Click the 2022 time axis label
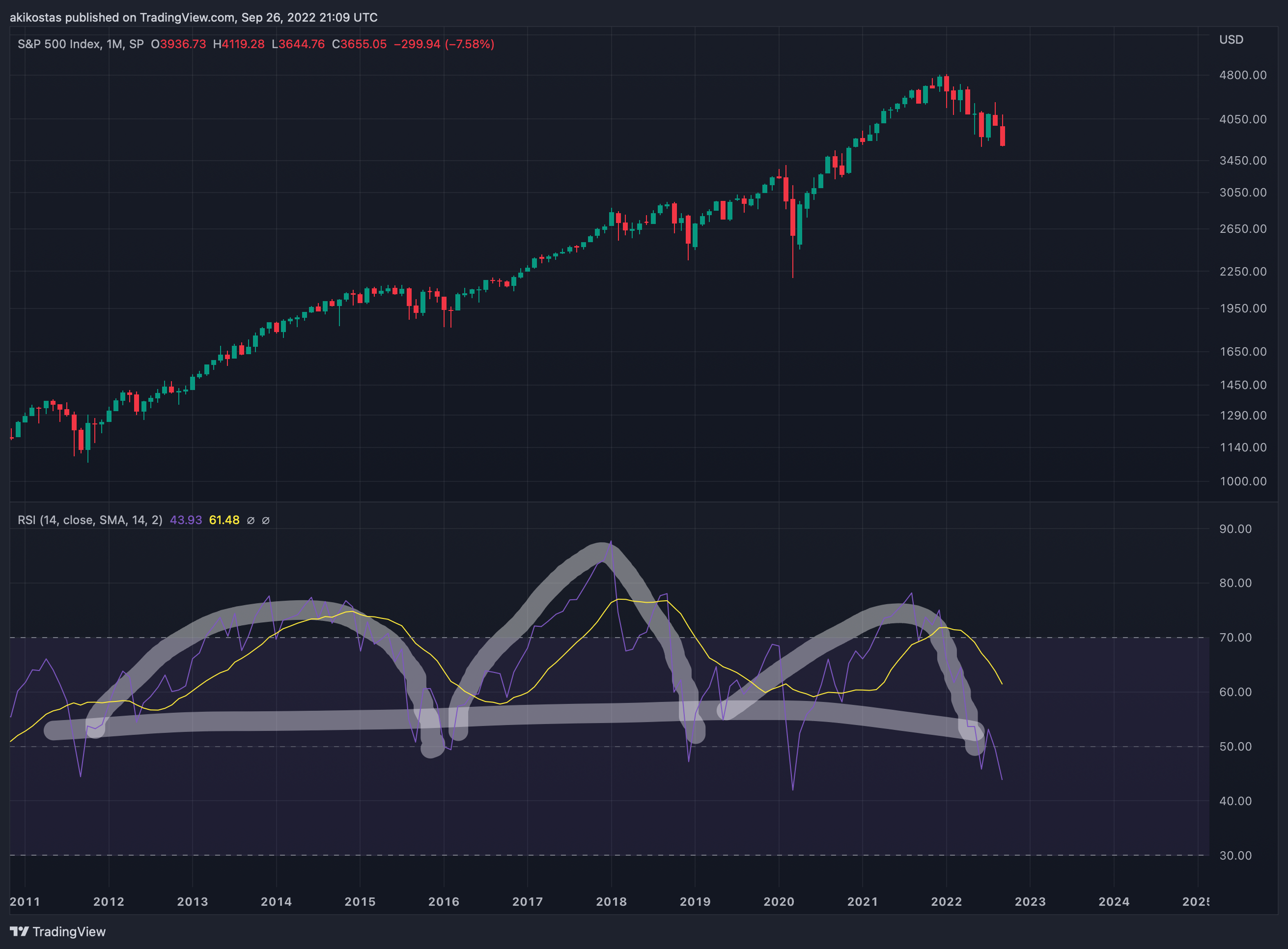 (947, 902)
